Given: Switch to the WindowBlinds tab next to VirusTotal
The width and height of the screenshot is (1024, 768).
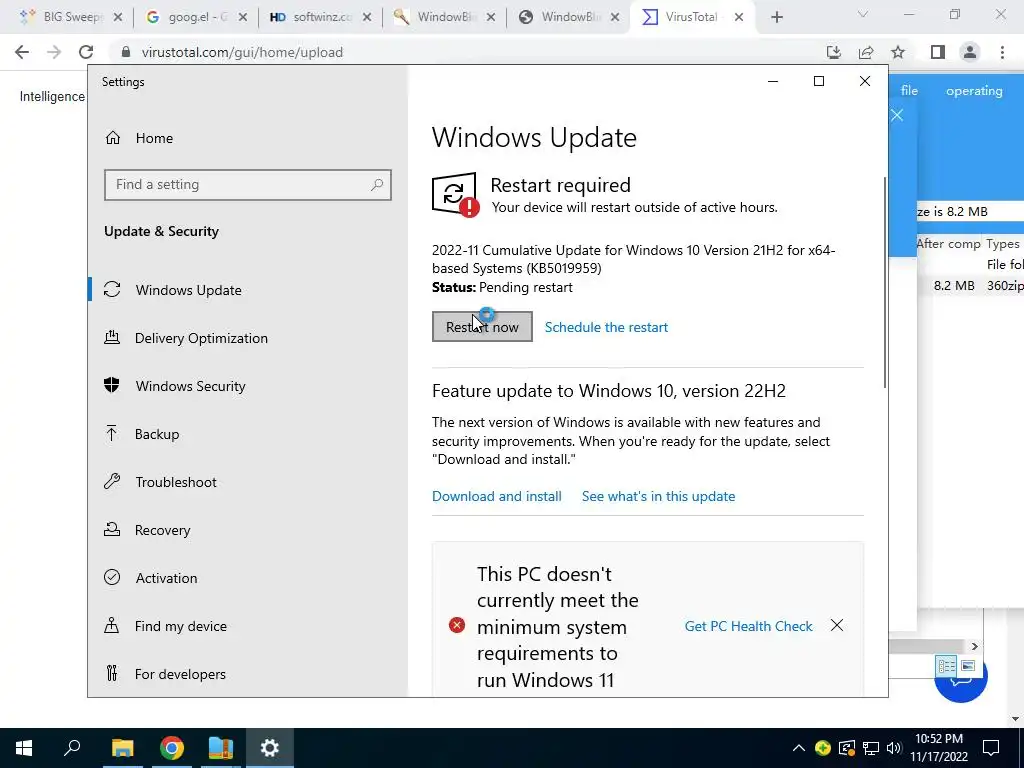Looking at the screenshot, I should coord(568,17).
